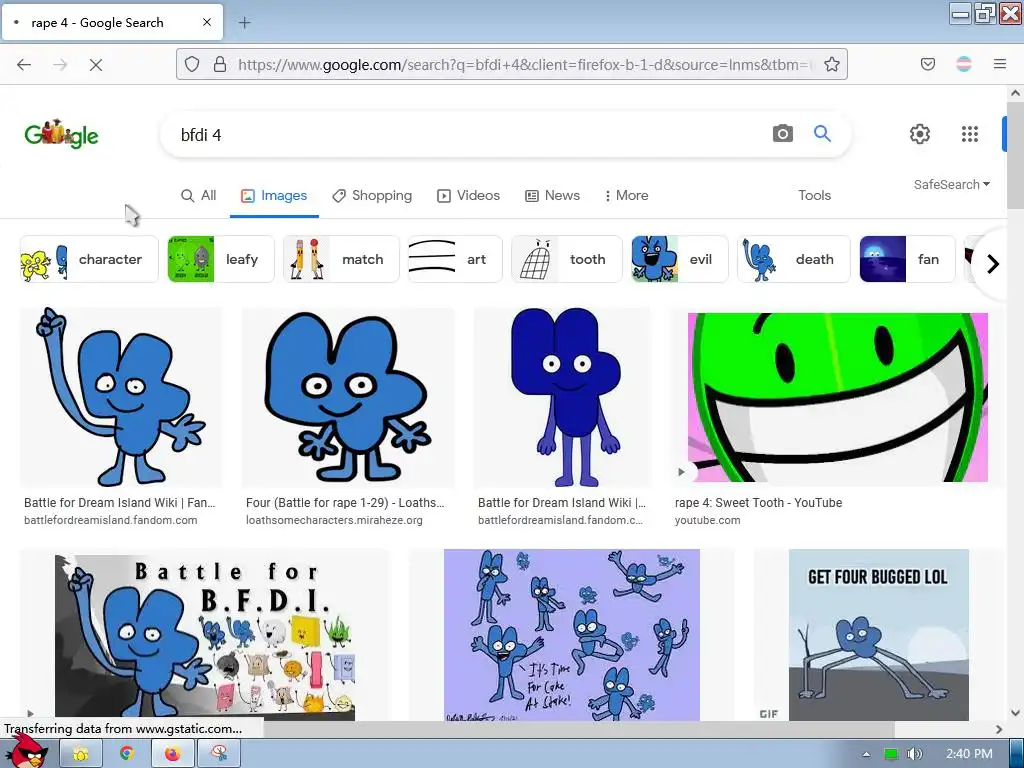Open the purple multi-pose Four sketch image
Screen dimensions: 1024x768
pyautogui.click(x=571, y=635)
